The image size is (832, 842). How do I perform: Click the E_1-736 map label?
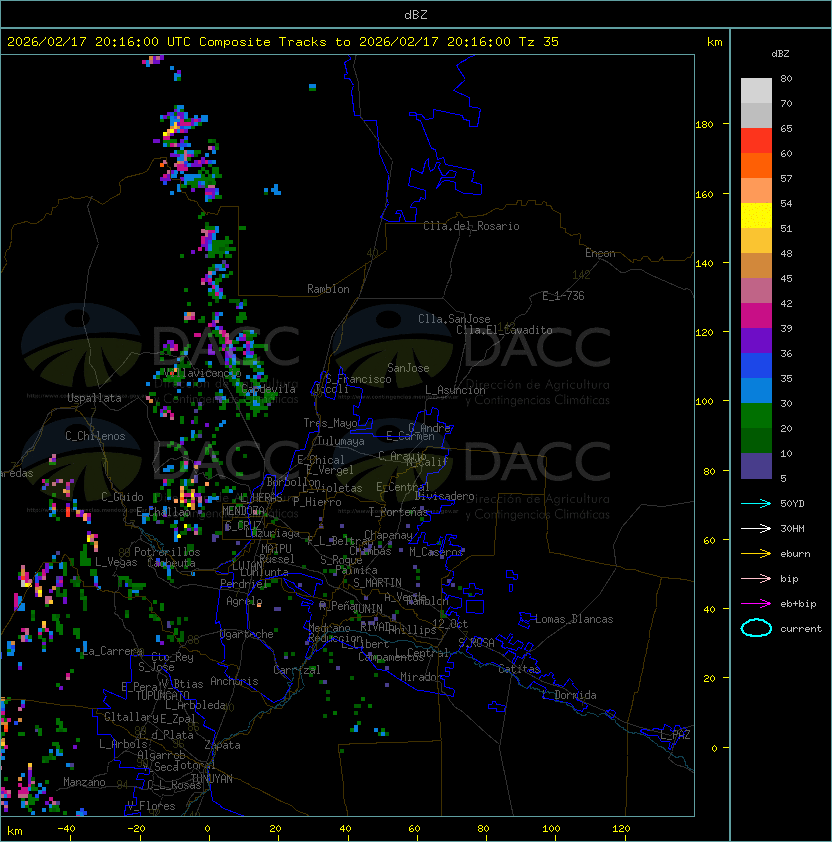(563, 296)
